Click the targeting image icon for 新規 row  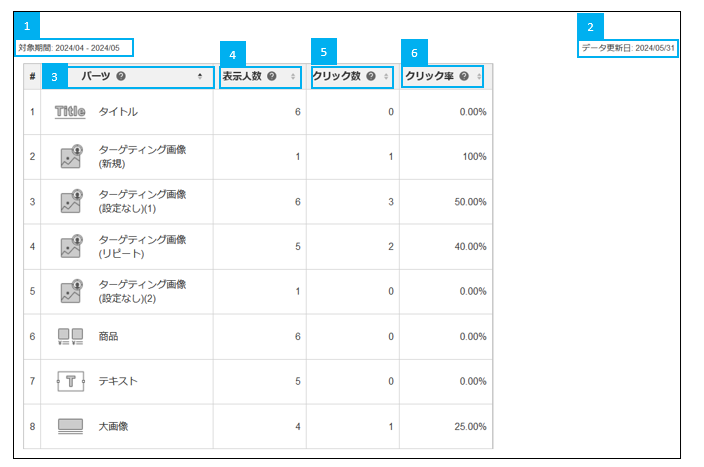pyautogui.click(x=72, y=156)
